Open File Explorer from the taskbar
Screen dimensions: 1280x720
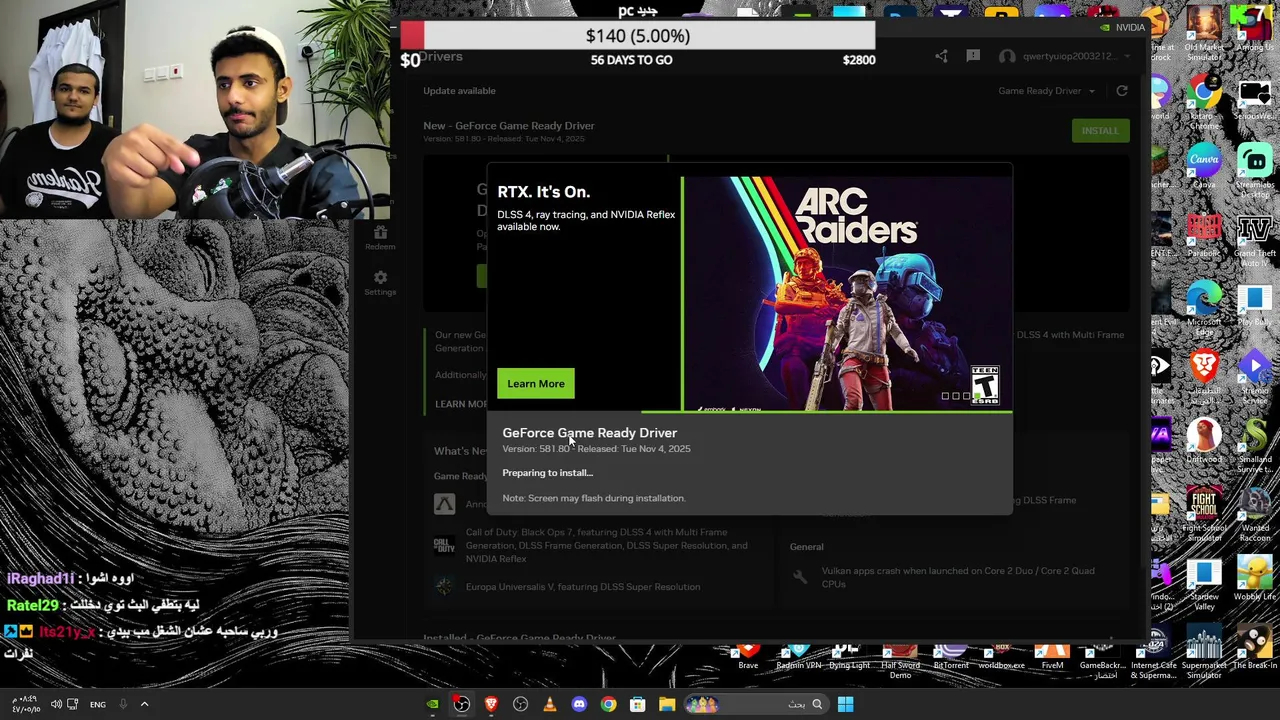667,704
